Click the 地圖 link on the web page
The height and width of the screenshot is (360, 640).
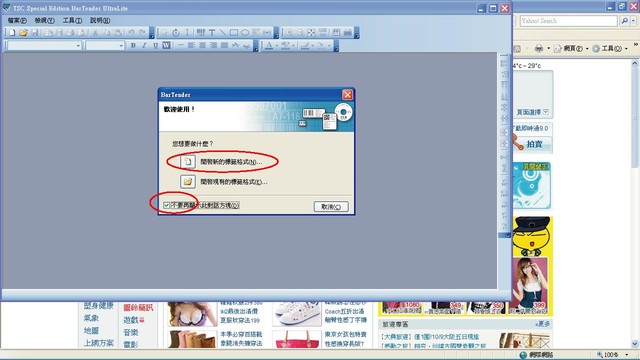click(x=91, y=330)
